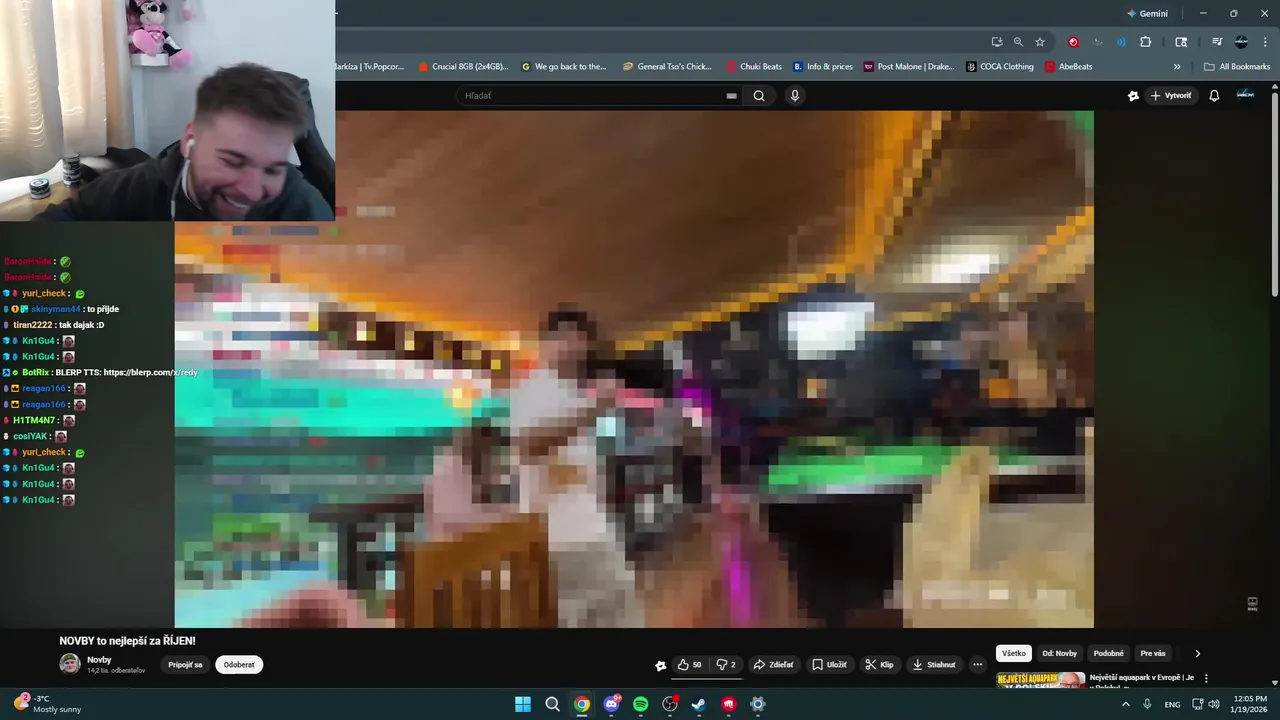Open the tab search side panel icon
The height and width of the screenshot is (720, 1280).
[x=1181, y=42]
